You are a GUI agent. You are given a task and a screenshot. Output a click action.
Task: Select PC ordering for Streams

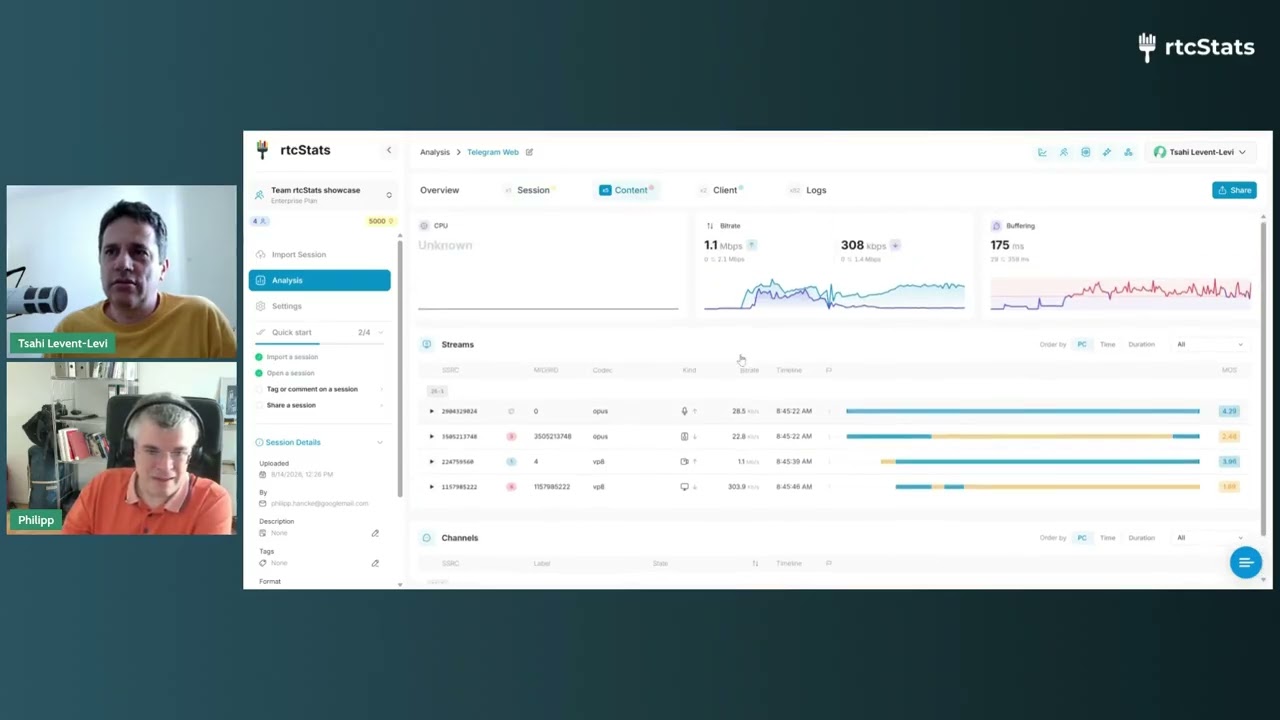click(x=1081, y=344)
